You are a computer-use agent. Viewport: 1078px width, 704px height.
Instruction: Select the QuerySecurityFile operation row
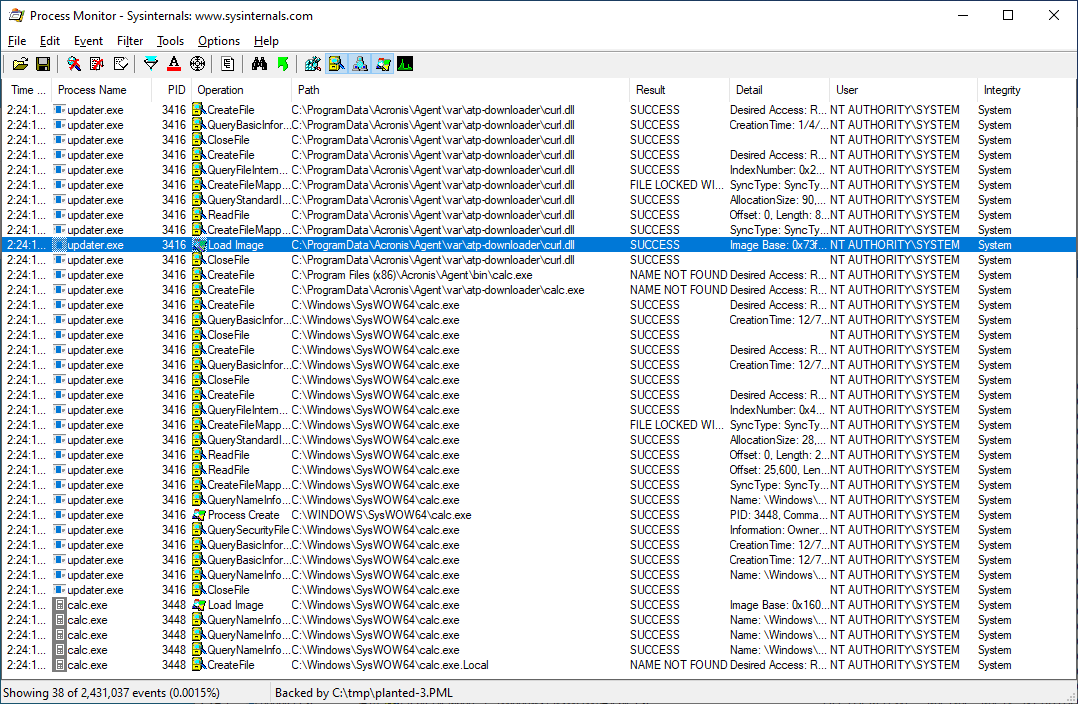pyautogui.click(x=540, y=530)
